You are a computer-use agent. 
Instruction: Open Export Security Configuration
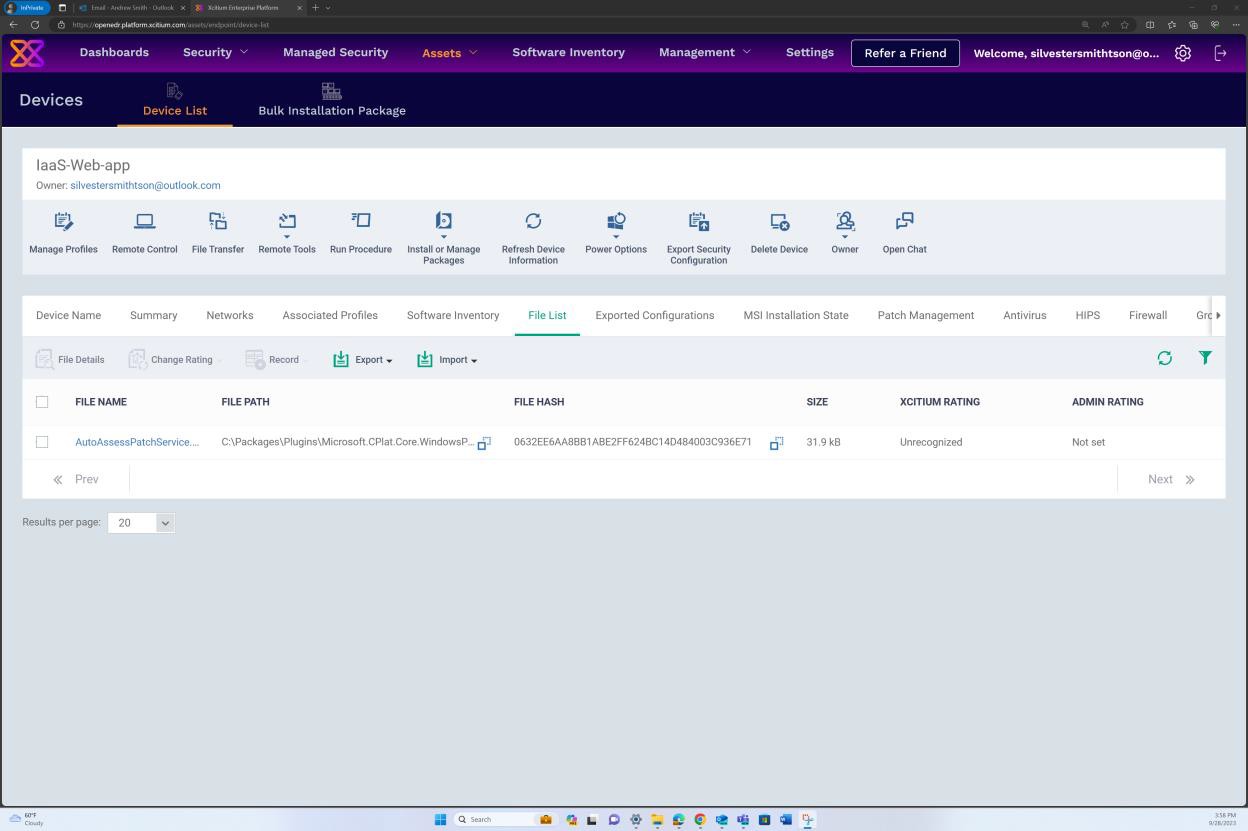[698, 232]
